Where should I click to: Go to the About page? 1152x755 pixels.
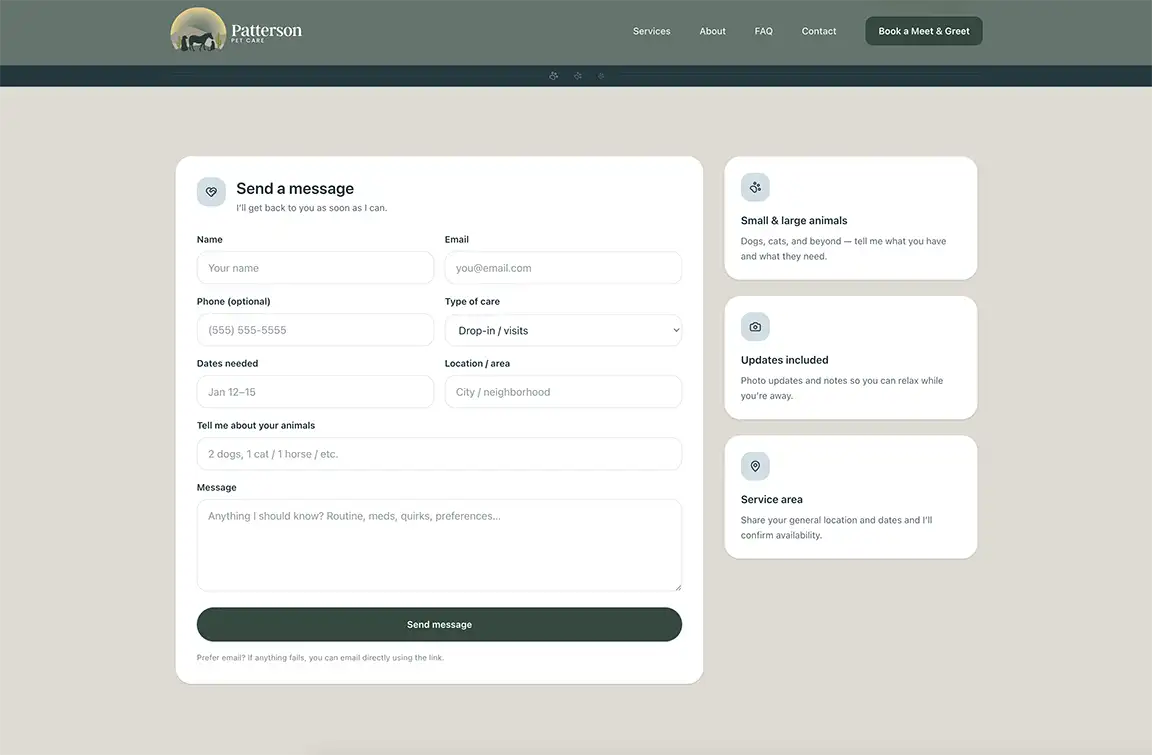coord(712,31)
